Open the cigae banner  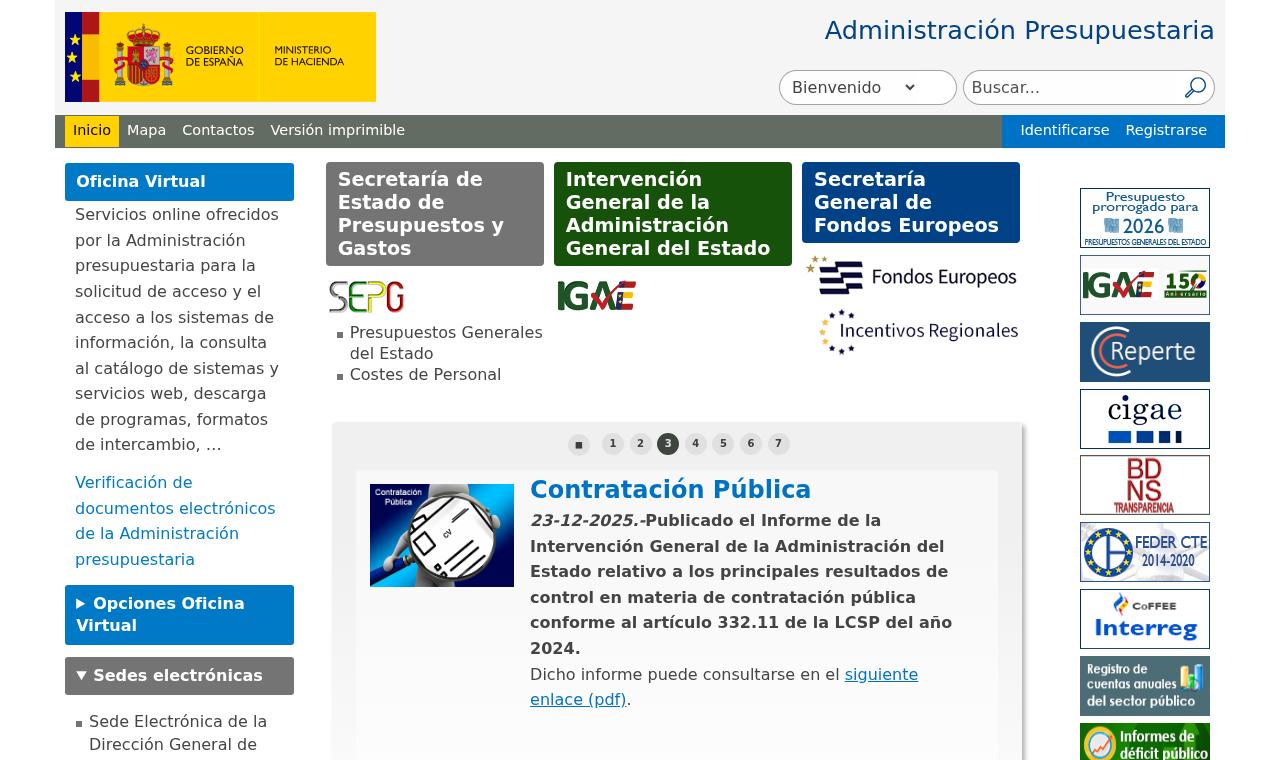1145,419
